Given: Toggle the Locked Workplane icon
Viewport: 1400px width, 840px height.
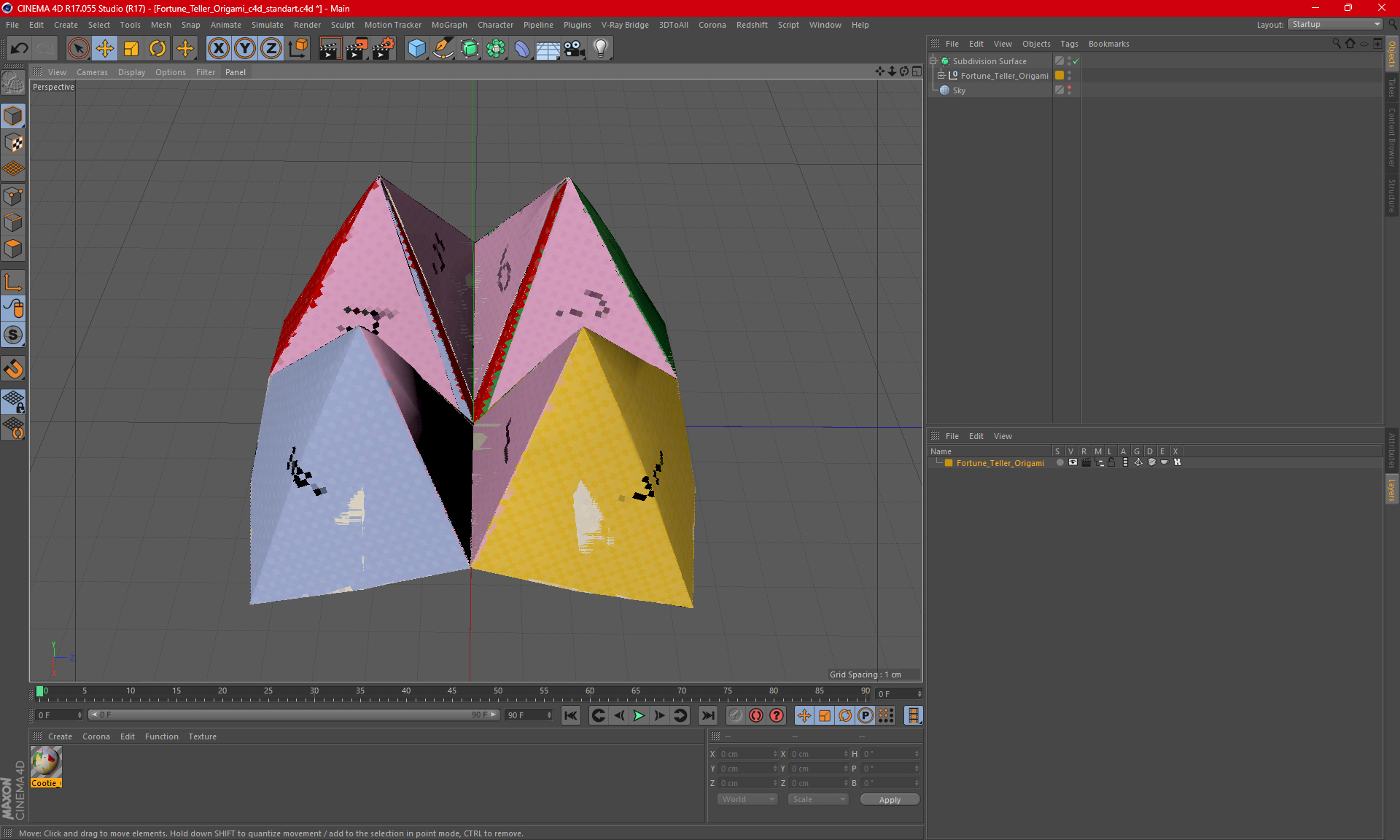Looking at the screenshot, I should tap(13, 401).
